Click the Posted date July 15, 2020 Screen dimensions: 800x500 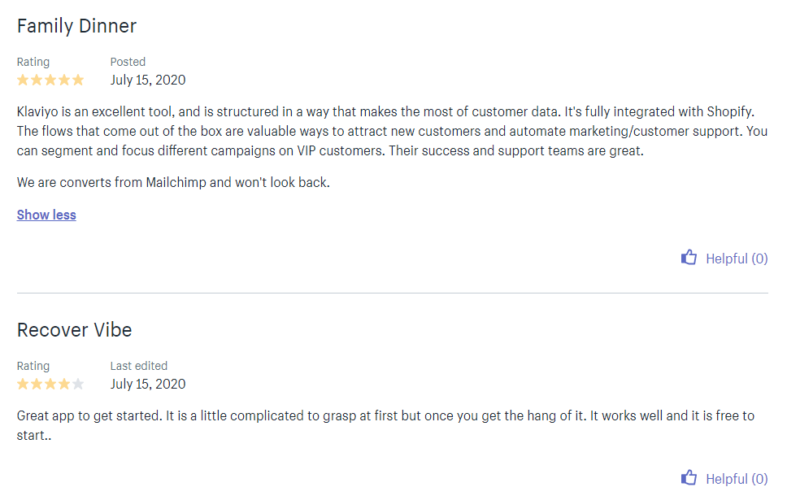point(148,80)
